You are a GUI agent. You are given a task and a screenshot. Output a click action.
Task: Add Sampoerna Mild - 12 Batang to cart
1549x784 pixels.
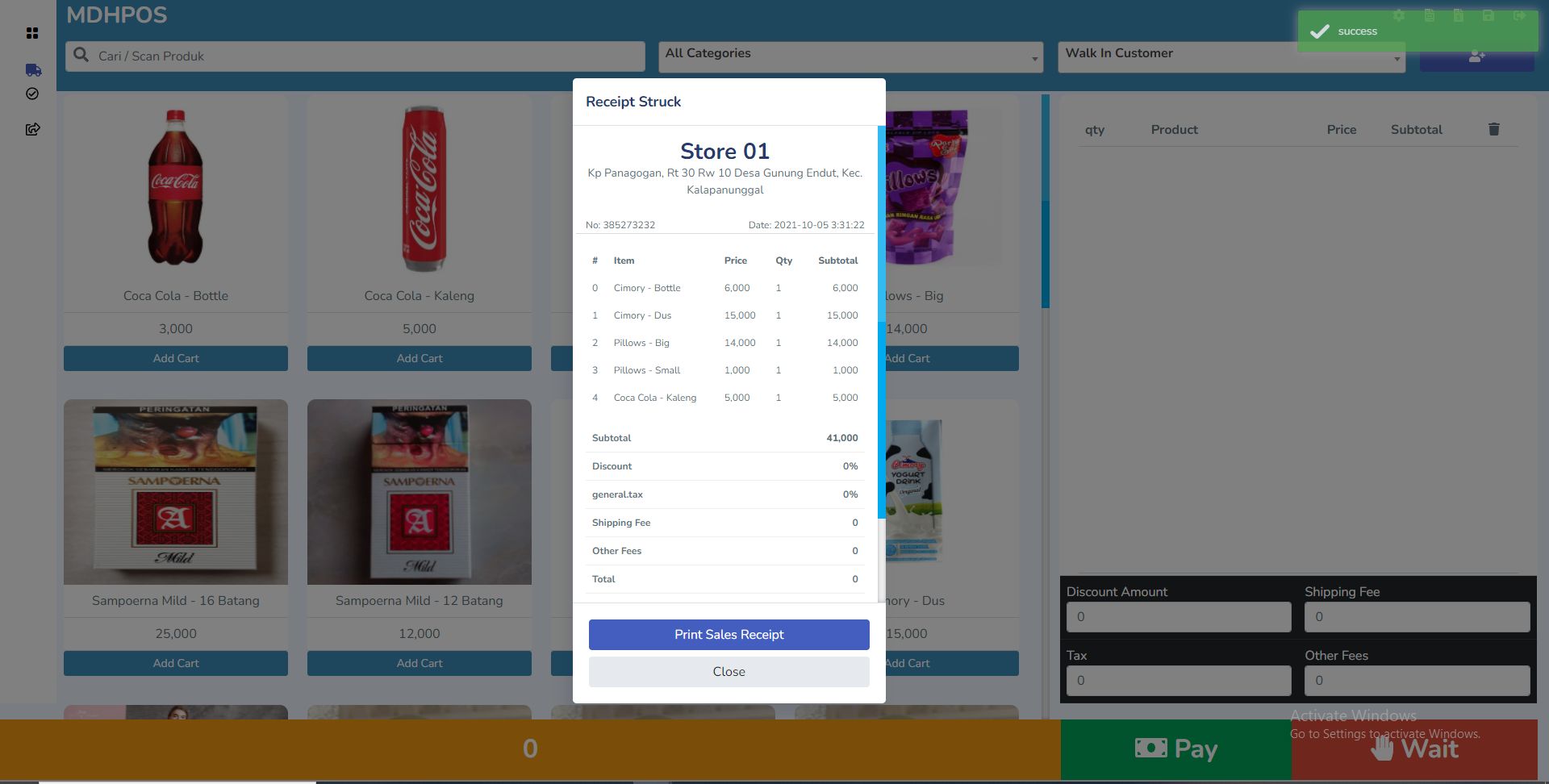pyautogui.click(x=420, y=663)
